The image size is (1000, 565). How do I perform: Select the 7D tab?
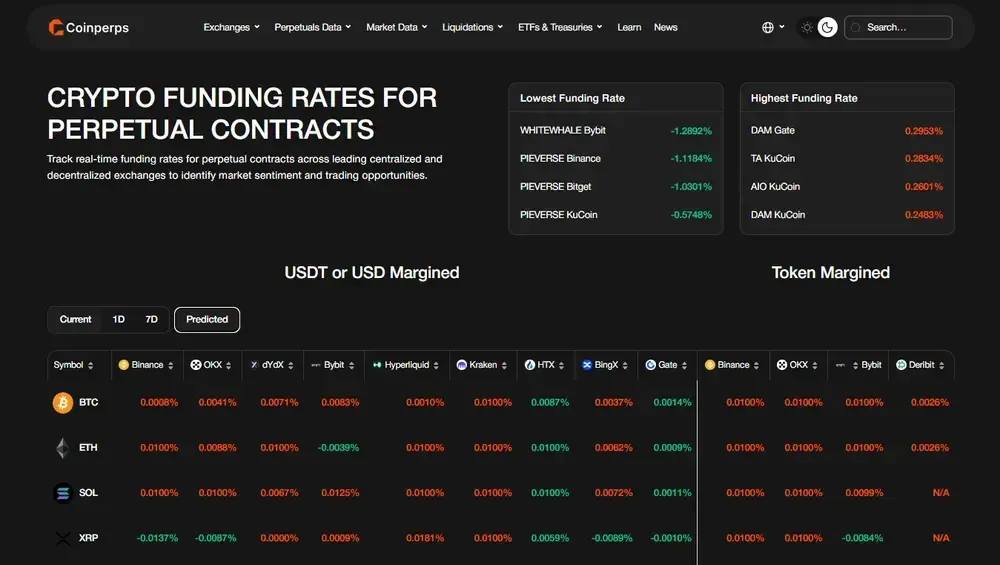pos(151,319)
